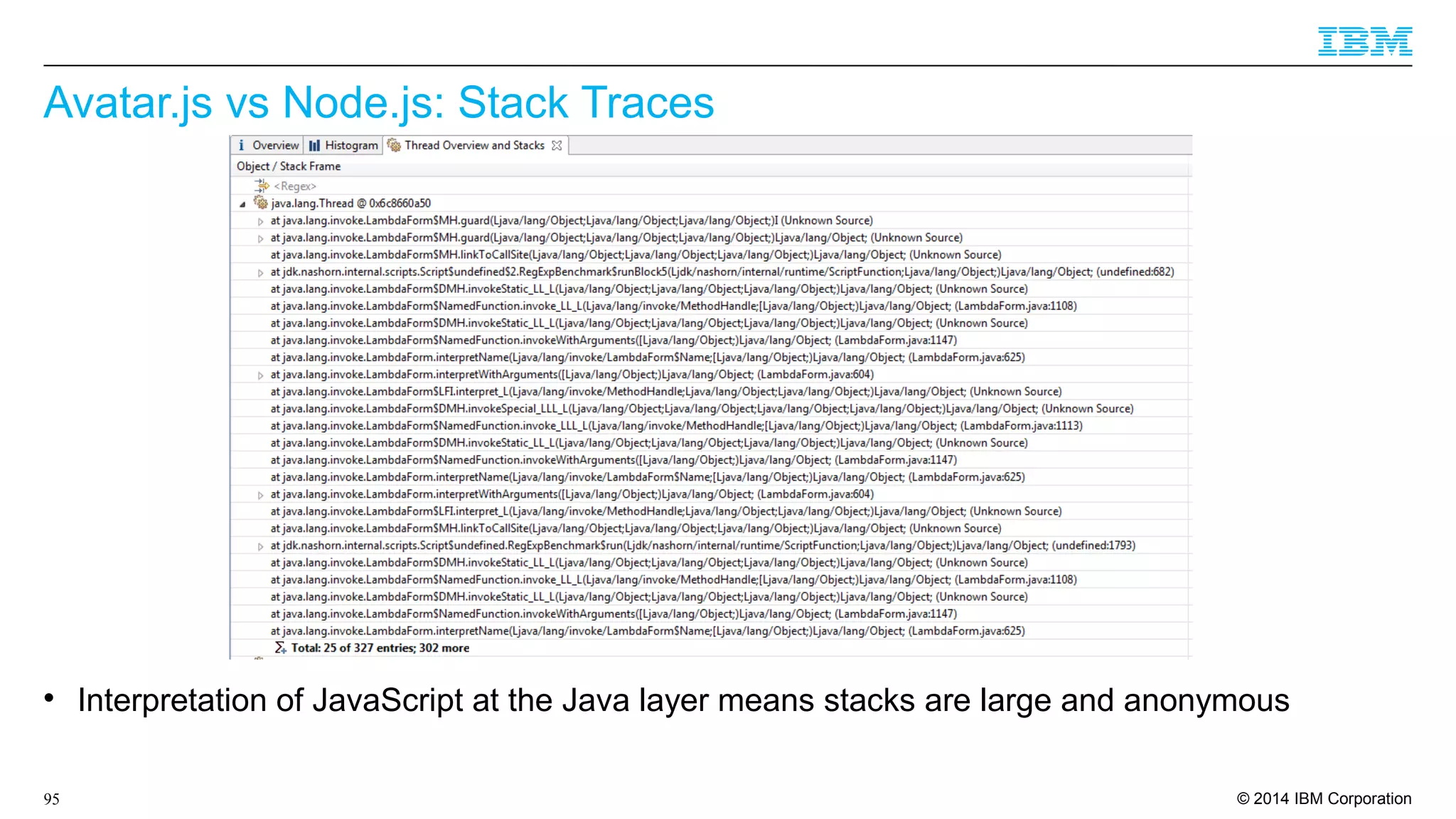Click the slide title Avatar.js vs Node.js

click(x=379, y=102)
